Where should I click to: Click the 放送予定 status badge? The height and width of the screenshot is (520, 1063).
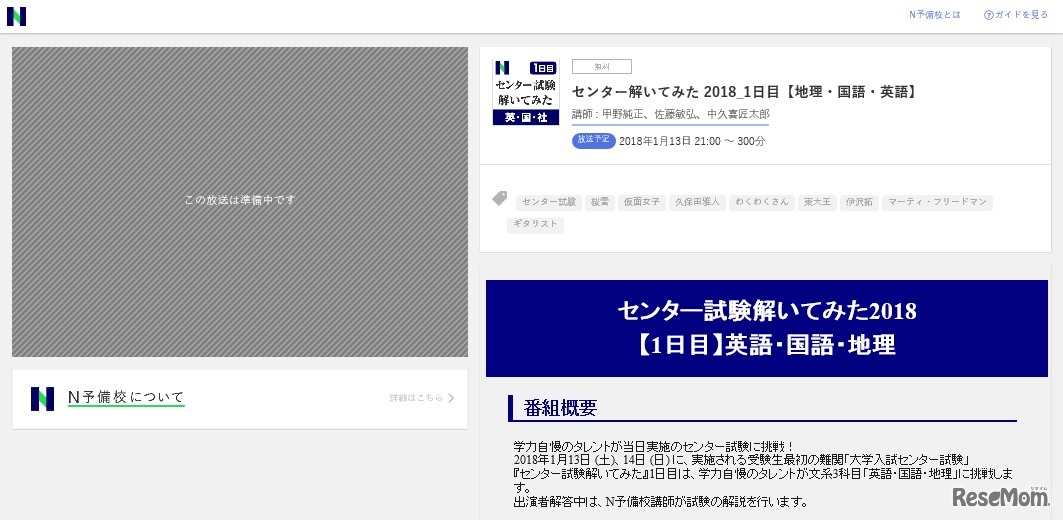(594, 140)
